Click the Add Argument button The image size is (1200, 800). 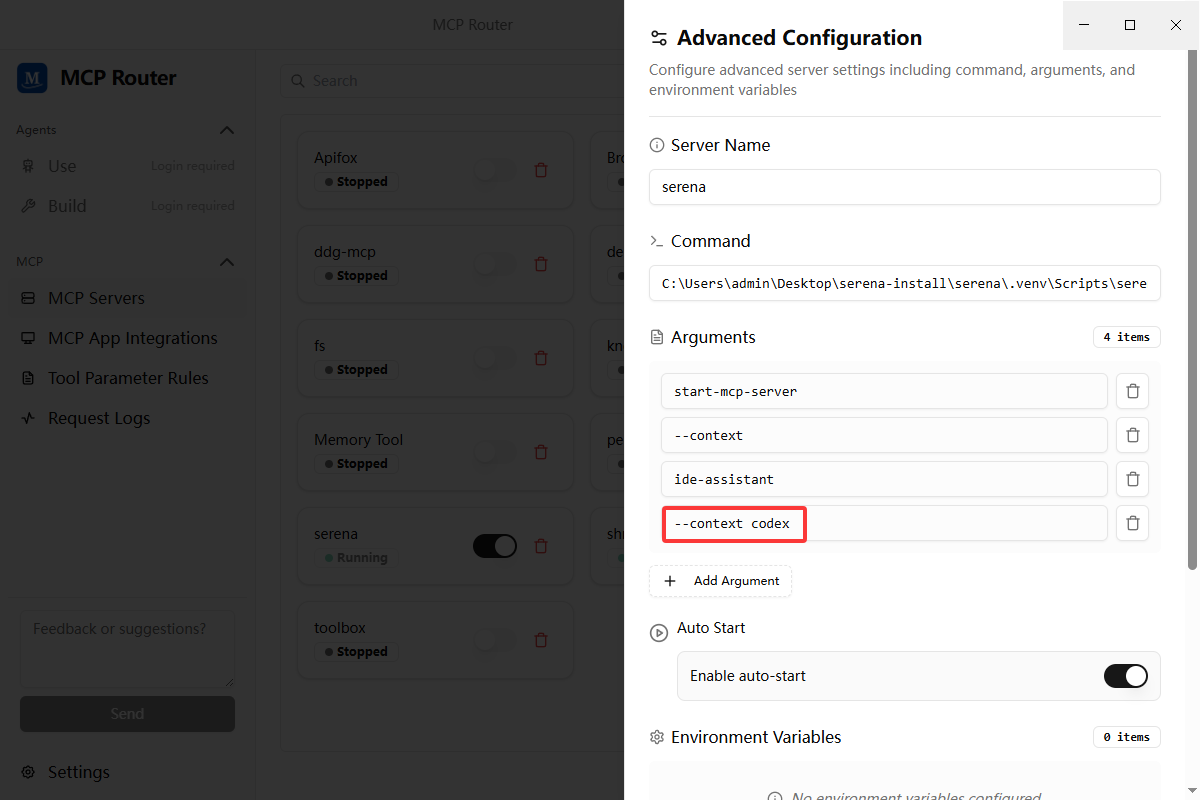[x=720, y=581]
